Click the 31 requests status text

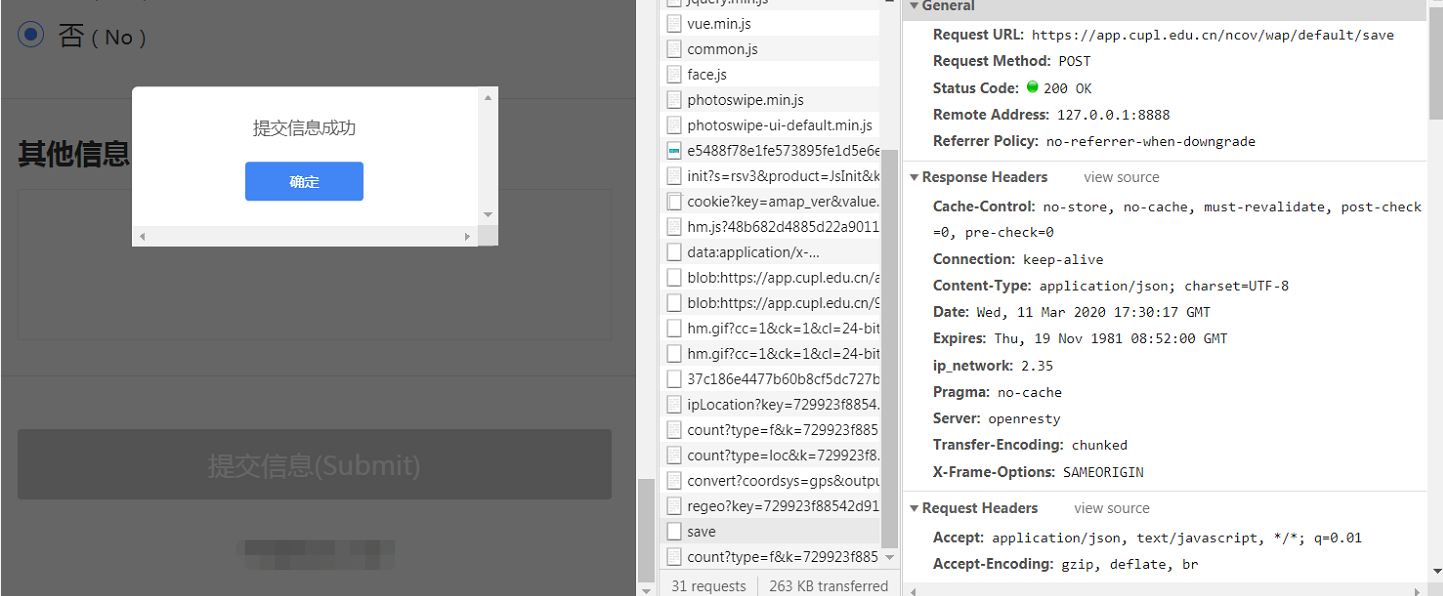coord(709,586)
